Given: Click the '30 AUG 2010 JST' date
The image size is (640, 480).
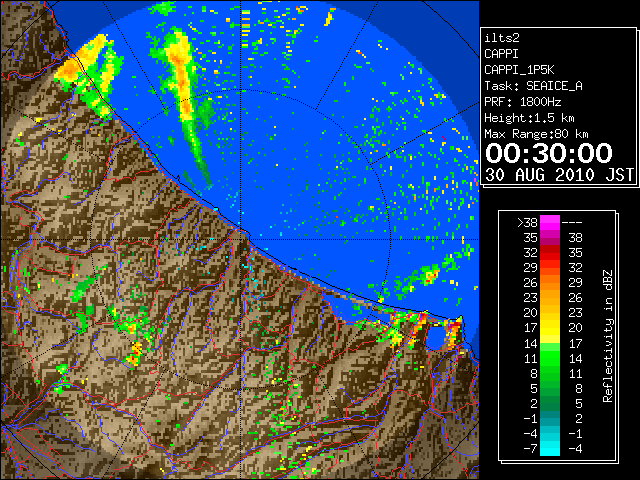Looking at the screenshot, I should click(x=560, y=175).
